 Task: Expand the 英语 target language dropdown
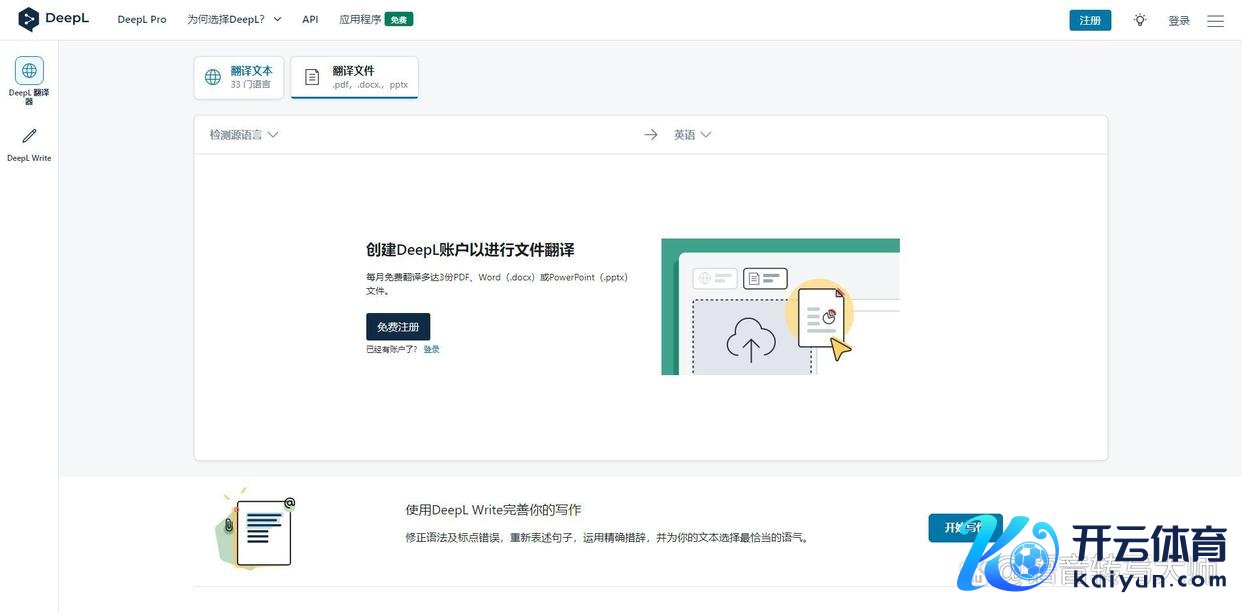(x=692, y=135)
